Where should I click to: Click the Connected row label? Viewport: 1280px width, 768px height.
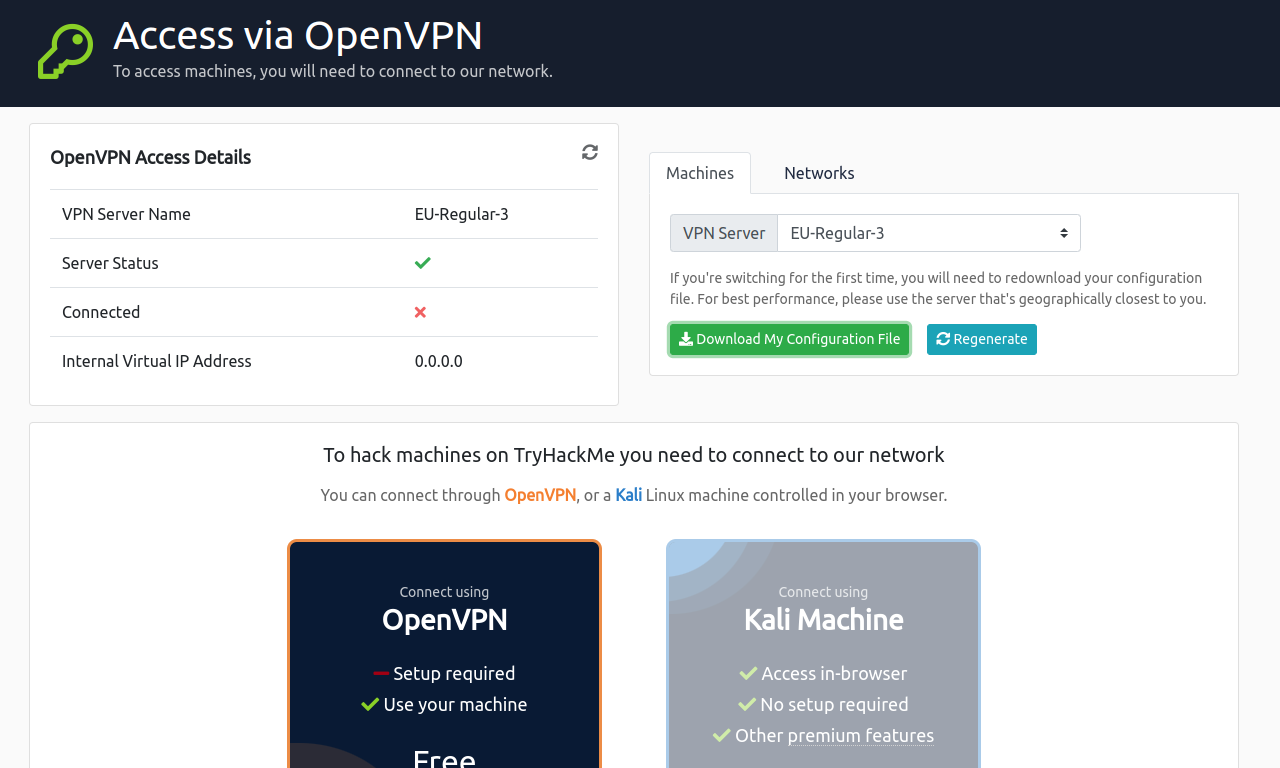[x=101, y=312]
